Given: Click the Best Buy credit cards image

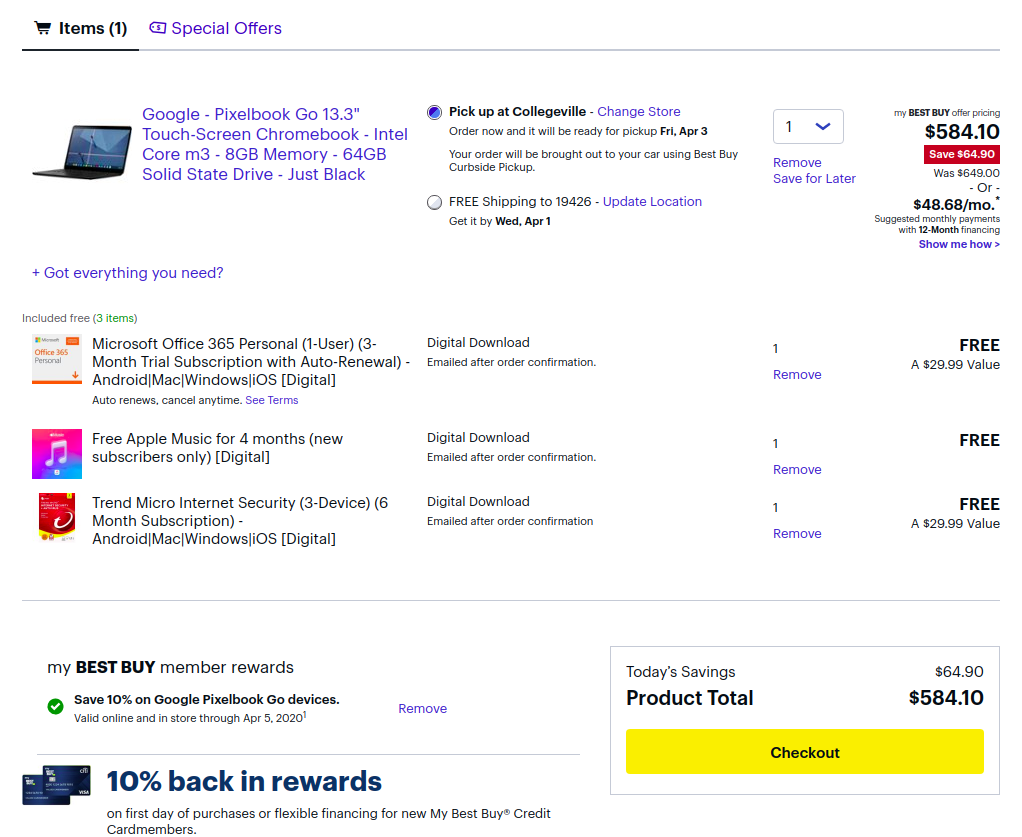Looking at the screenshot, I should (57, 785).
